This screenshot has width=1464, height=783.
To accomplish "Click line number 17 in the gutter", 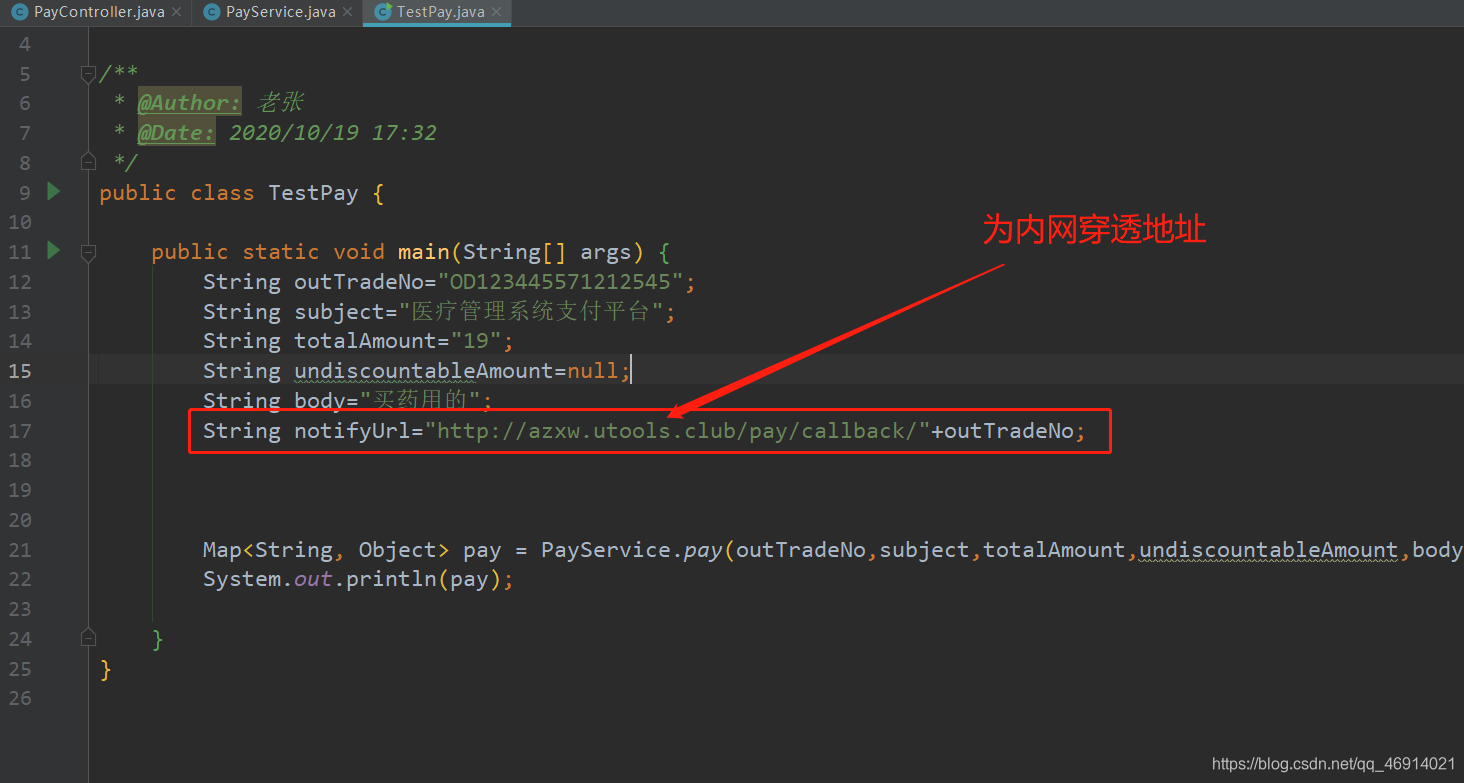I will [20, 431].
